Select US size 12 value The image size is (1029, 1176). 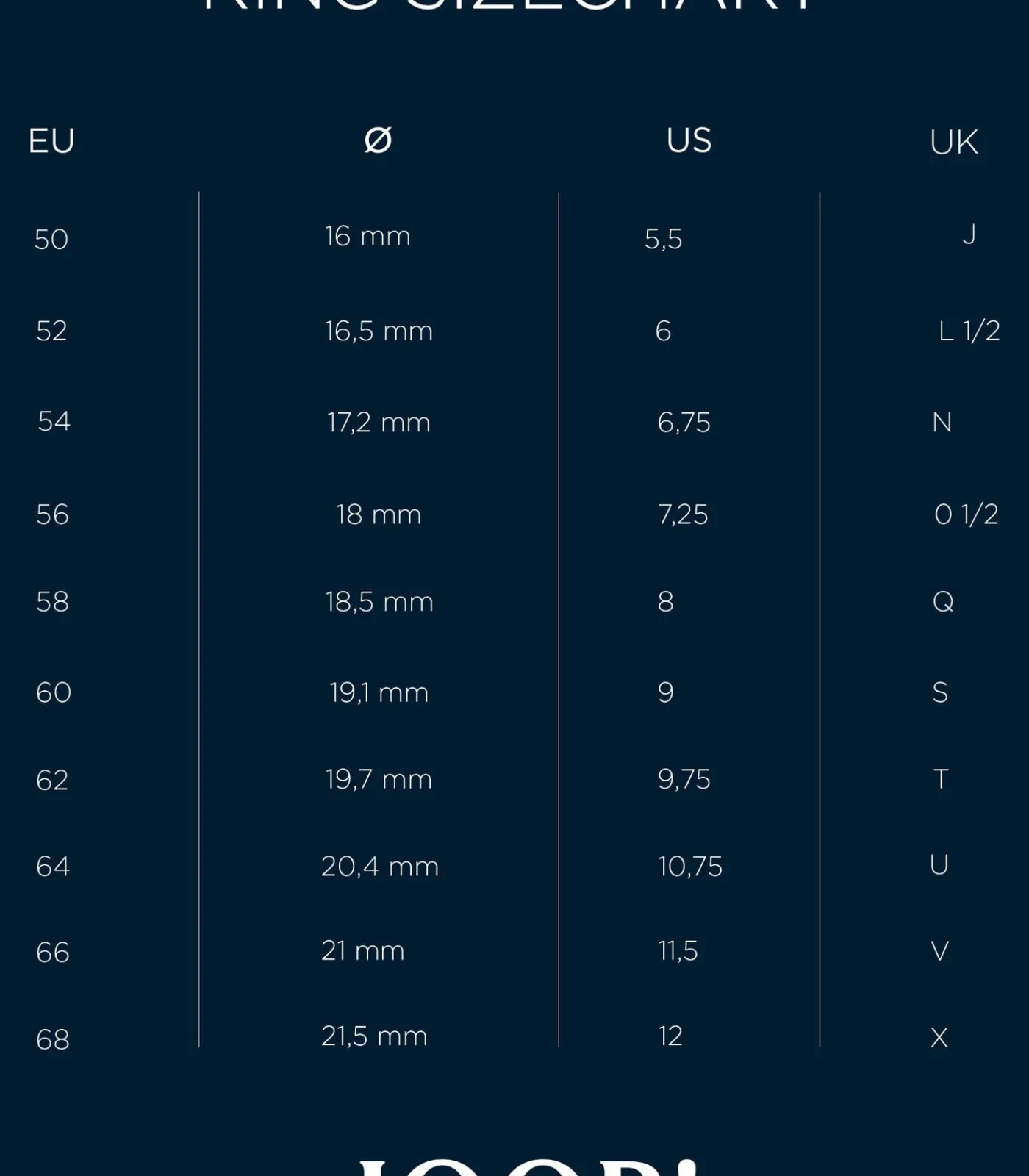[670, 1036]
